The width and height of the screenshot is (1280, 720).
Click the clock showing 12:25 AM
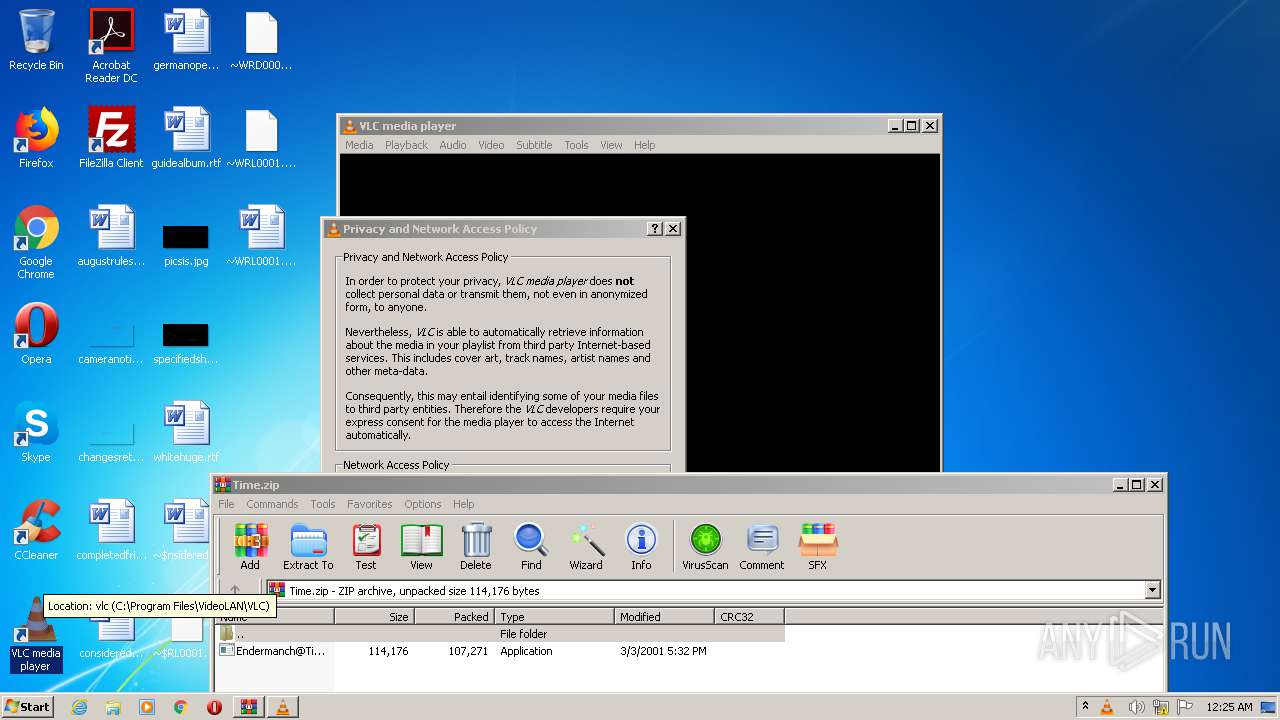(x=1229, y=707)
